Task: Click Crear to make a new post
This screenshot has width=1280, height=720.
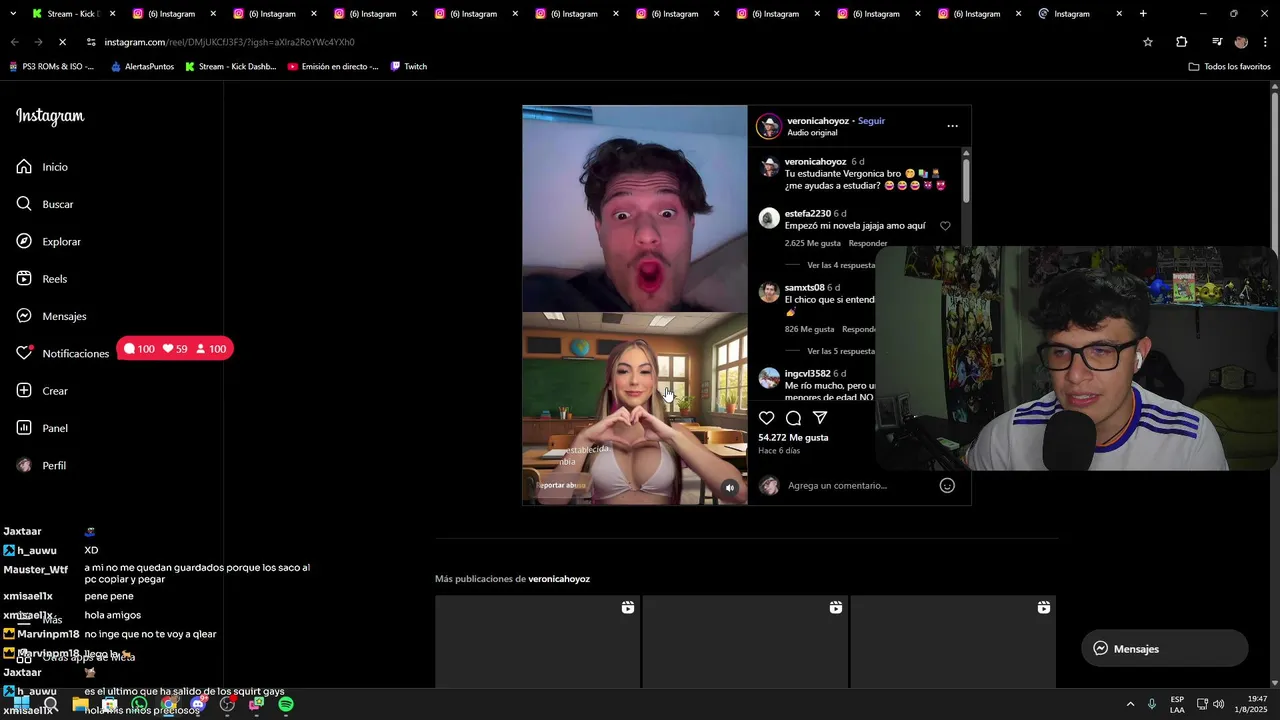Action: pyautogui.click(x=42, y=391)
